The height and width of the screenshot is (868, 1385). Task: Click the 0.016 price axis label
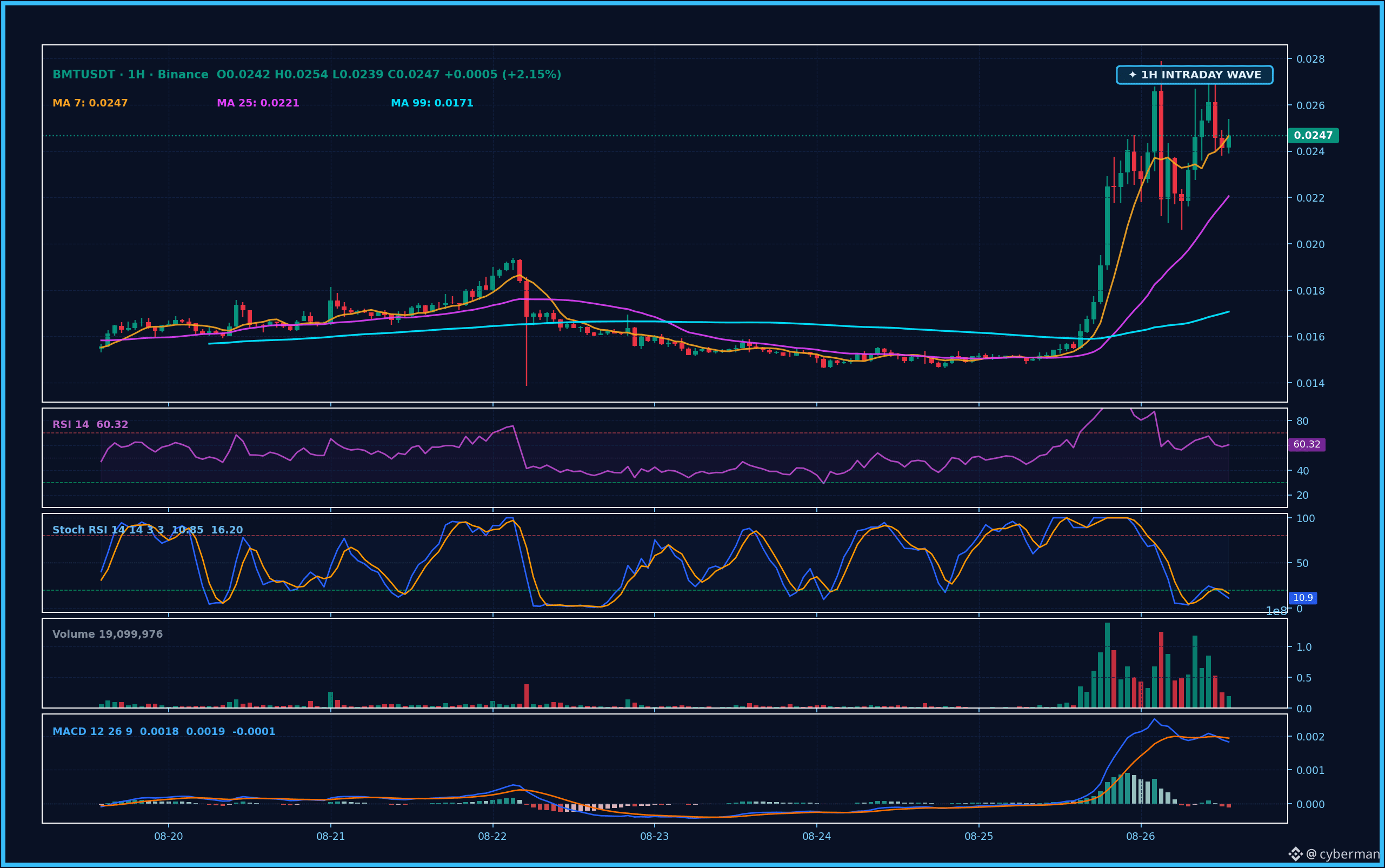(x=1310, y=337)
